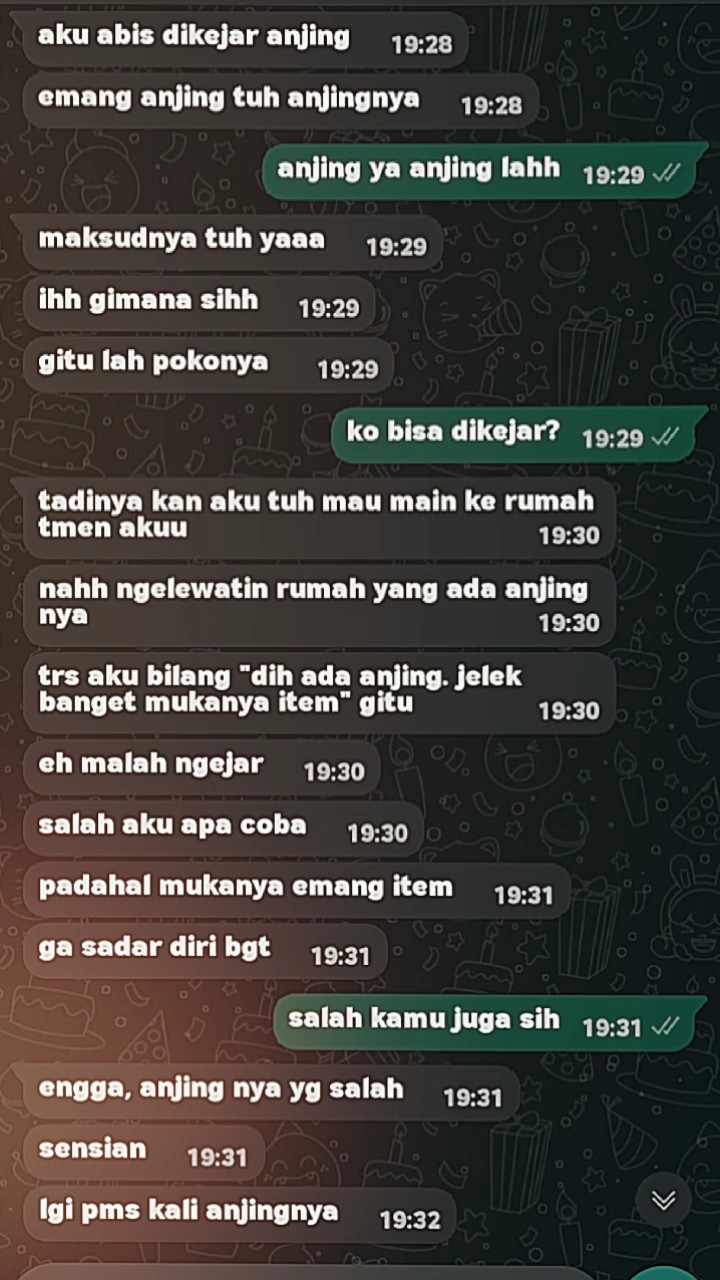Tap read receipt ticks on "anjing ya anjing lahh"
This screenshot has width=720, height=1280.
pyautogui.click(x=666, y=174)
